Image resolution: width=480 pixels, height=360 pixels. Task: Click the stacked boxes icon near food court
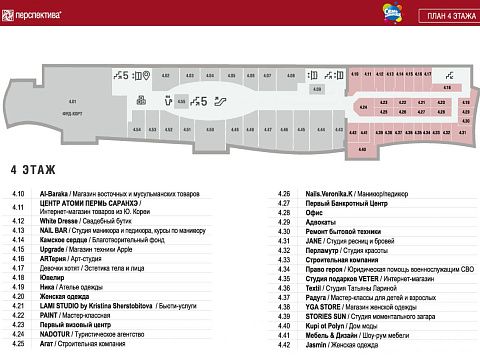(x=141, y=100)
